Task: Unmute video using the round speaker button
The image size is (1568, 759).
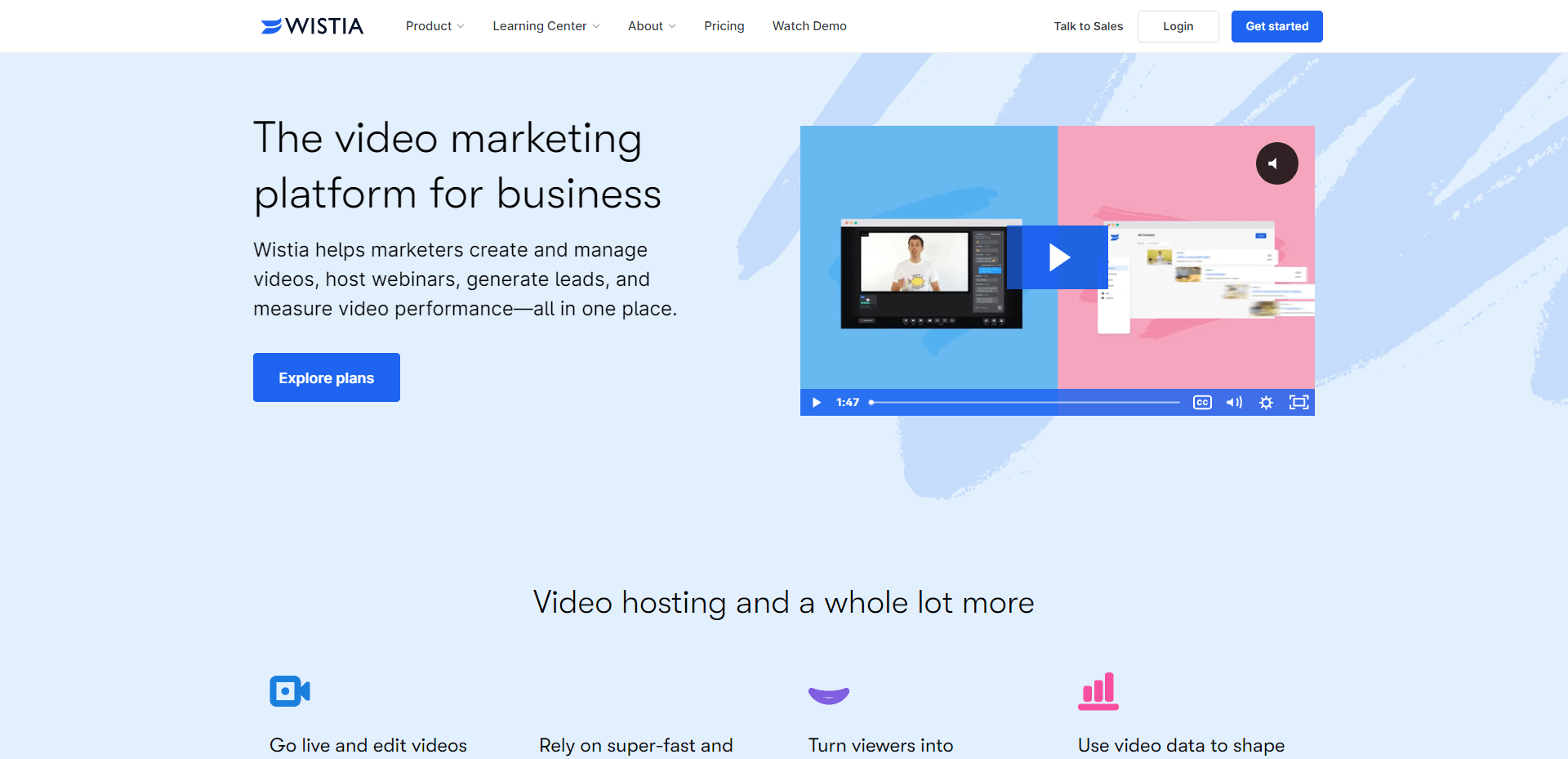Action: tap(1276, 163)
